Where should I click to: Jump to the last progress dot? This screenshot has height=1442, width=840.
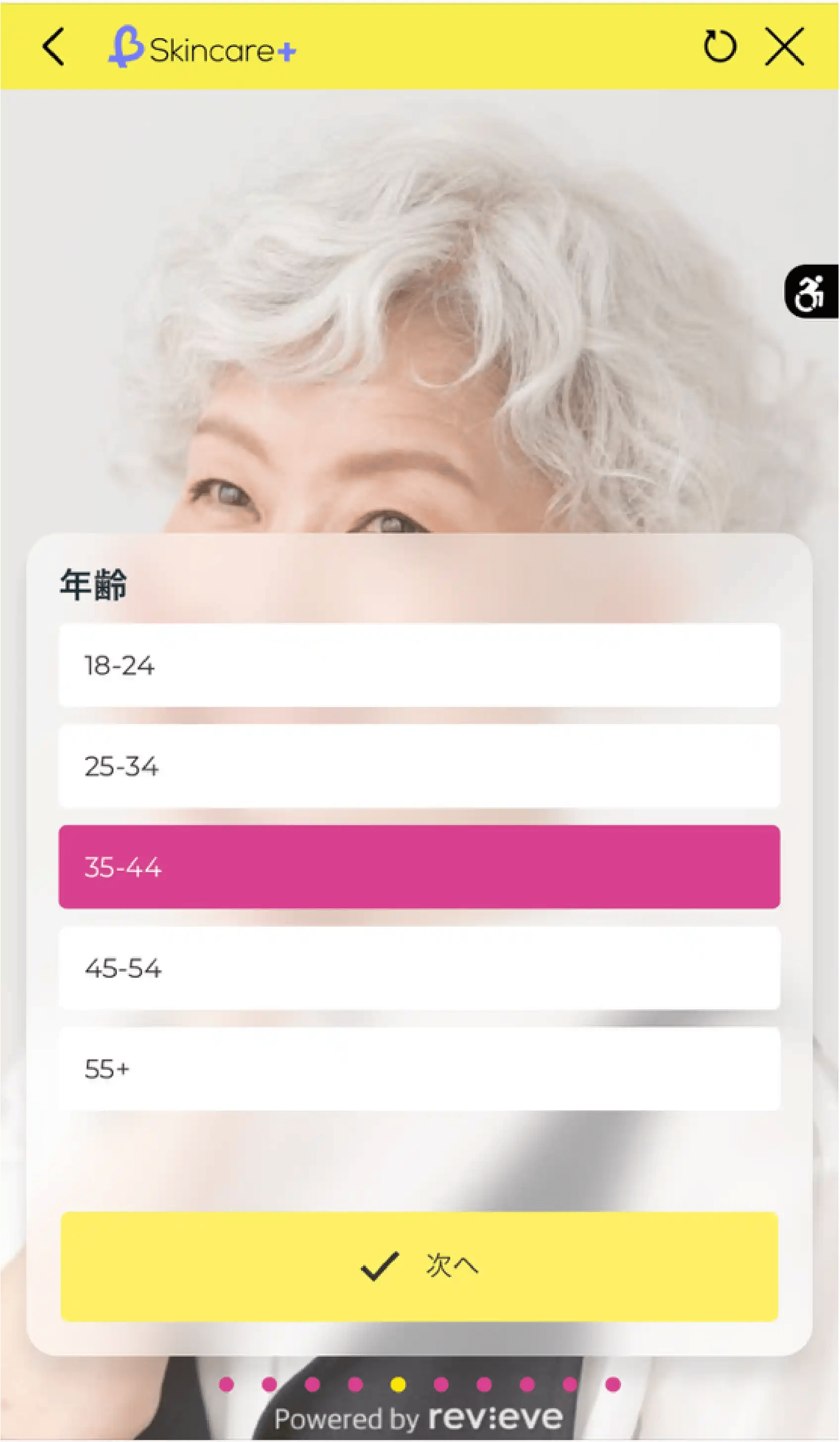click(x=613, y=1385)
